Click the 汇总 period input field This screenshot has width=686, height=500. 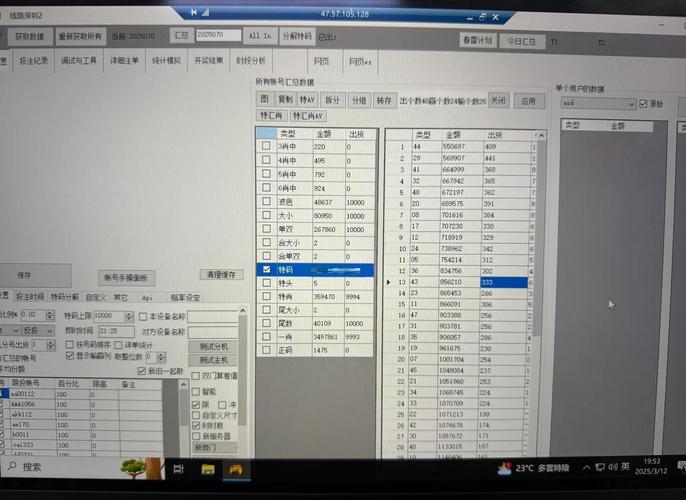[x=218, y=35]
